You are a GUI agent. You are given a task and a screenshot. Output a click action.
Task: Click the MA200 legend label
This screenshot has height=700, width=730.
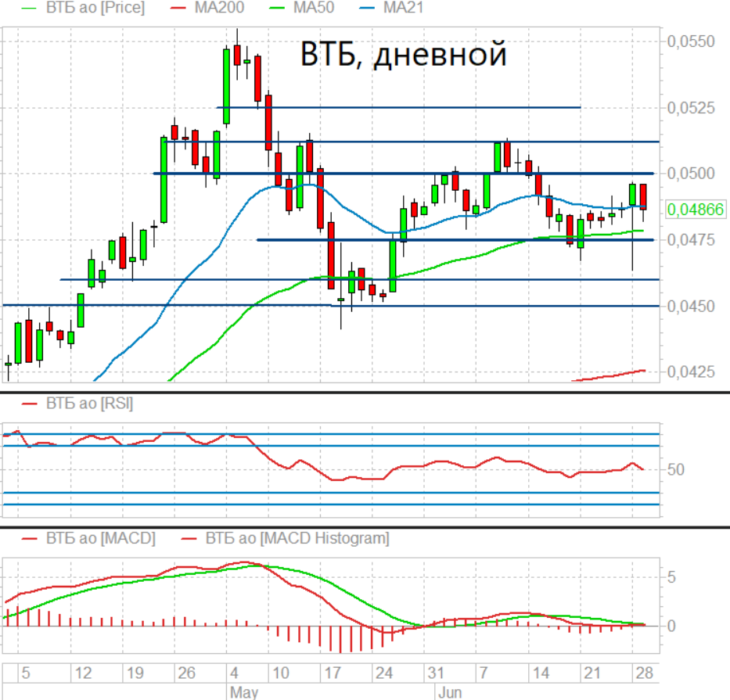[219, 8]
